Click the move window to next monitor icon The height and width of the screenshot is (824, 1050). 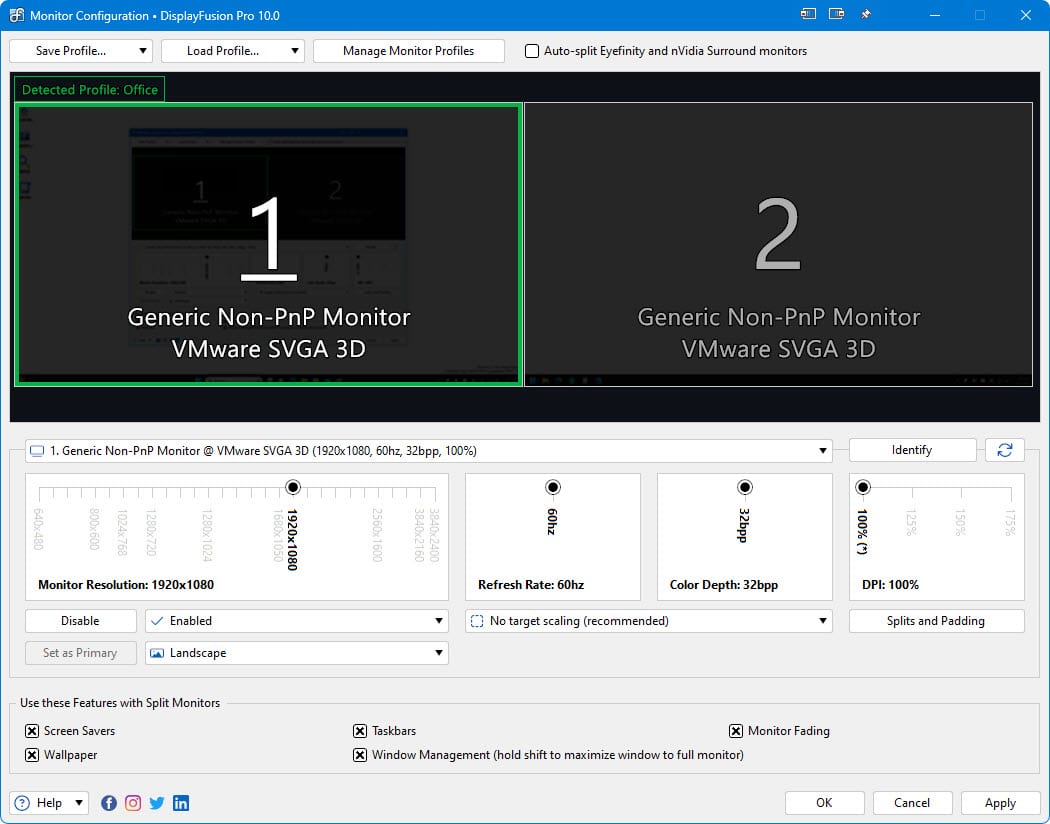pyautogui.click(x=836, y=15)
